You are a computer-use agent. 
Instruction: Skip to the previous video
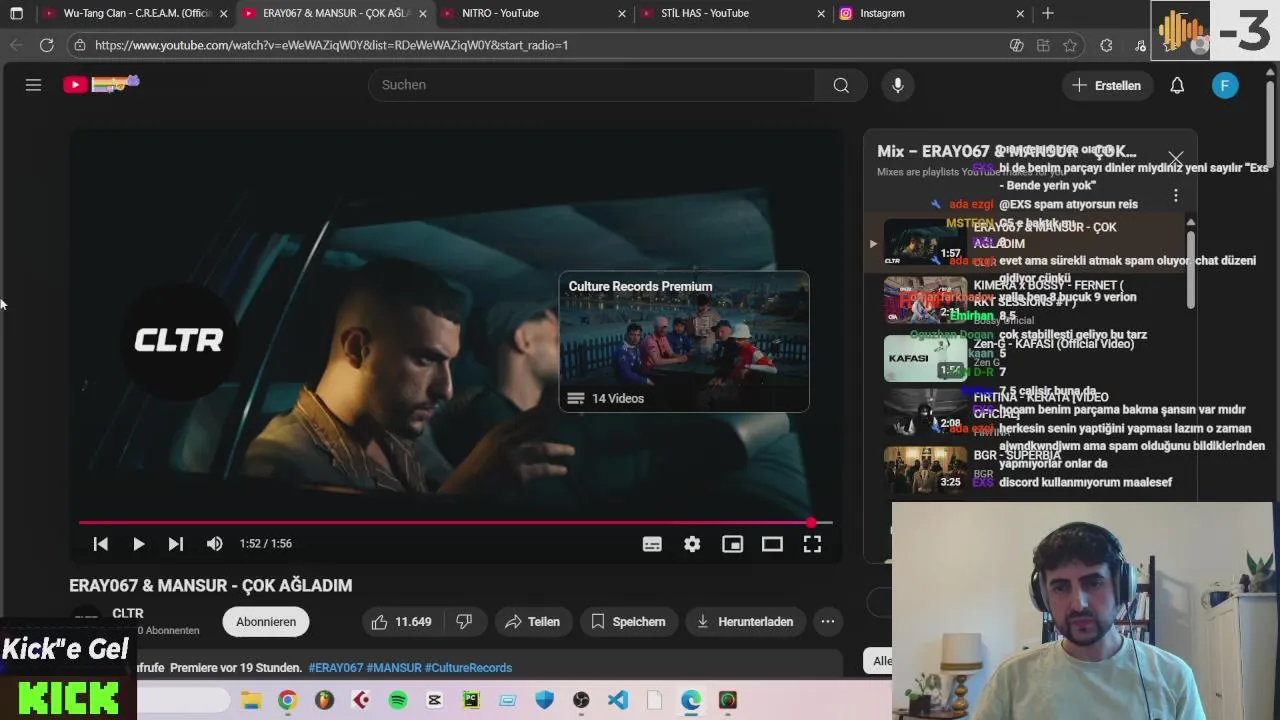point(100,544)
